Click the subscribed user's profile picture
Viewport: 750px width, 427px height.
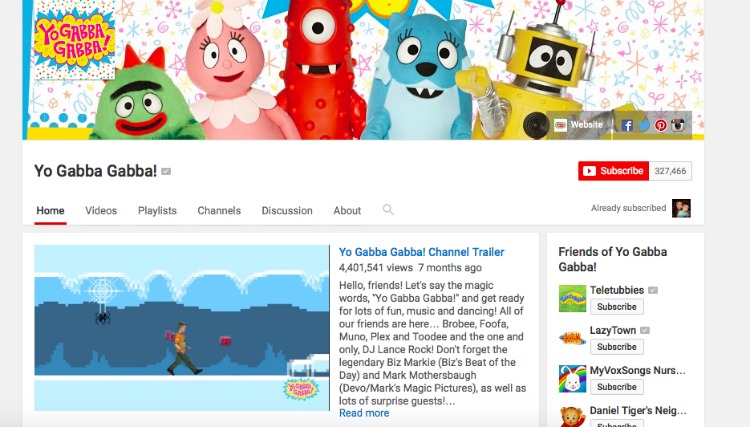click(x=681, y=208)
